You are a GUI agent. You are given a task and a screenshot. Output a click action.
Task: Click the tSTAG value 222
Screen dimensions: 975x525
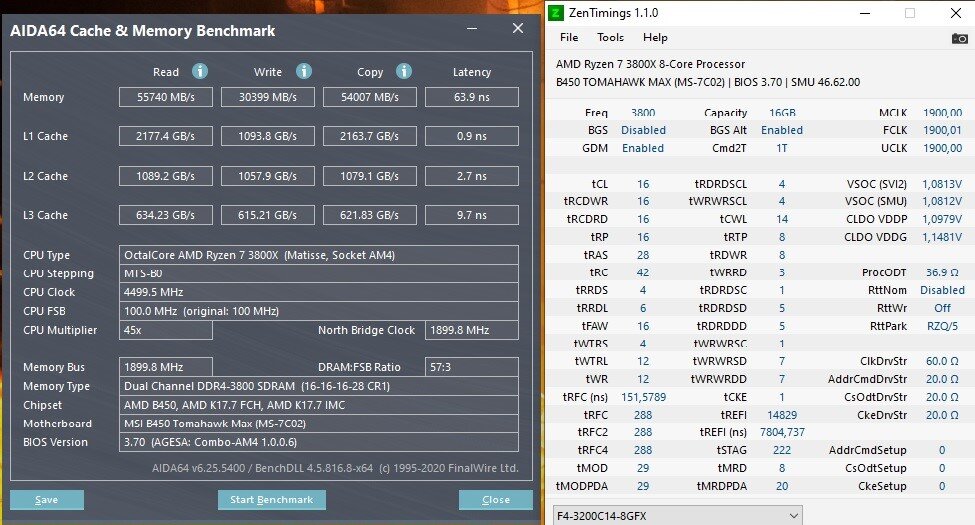782,450
